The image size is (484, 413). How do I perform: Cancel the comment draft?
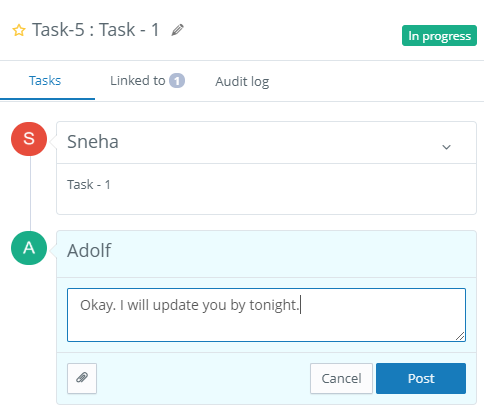(x=341, y=378)
